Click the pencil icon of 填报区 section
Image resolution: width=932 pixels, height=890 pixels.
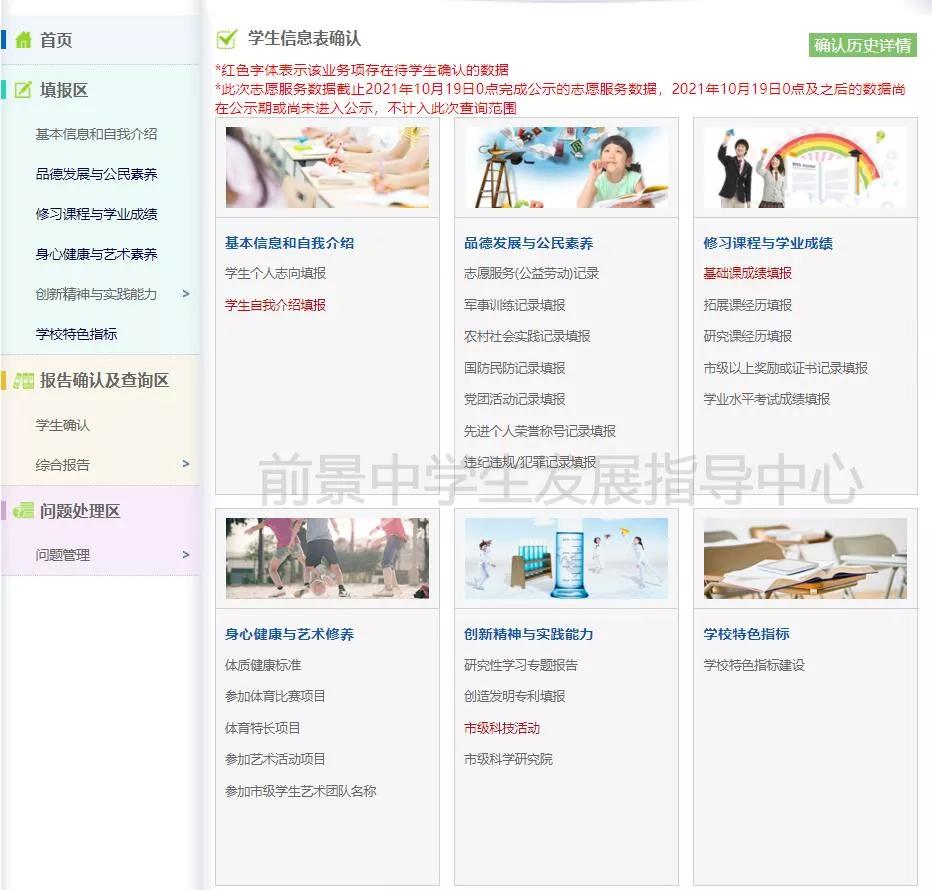coord(22,89)
